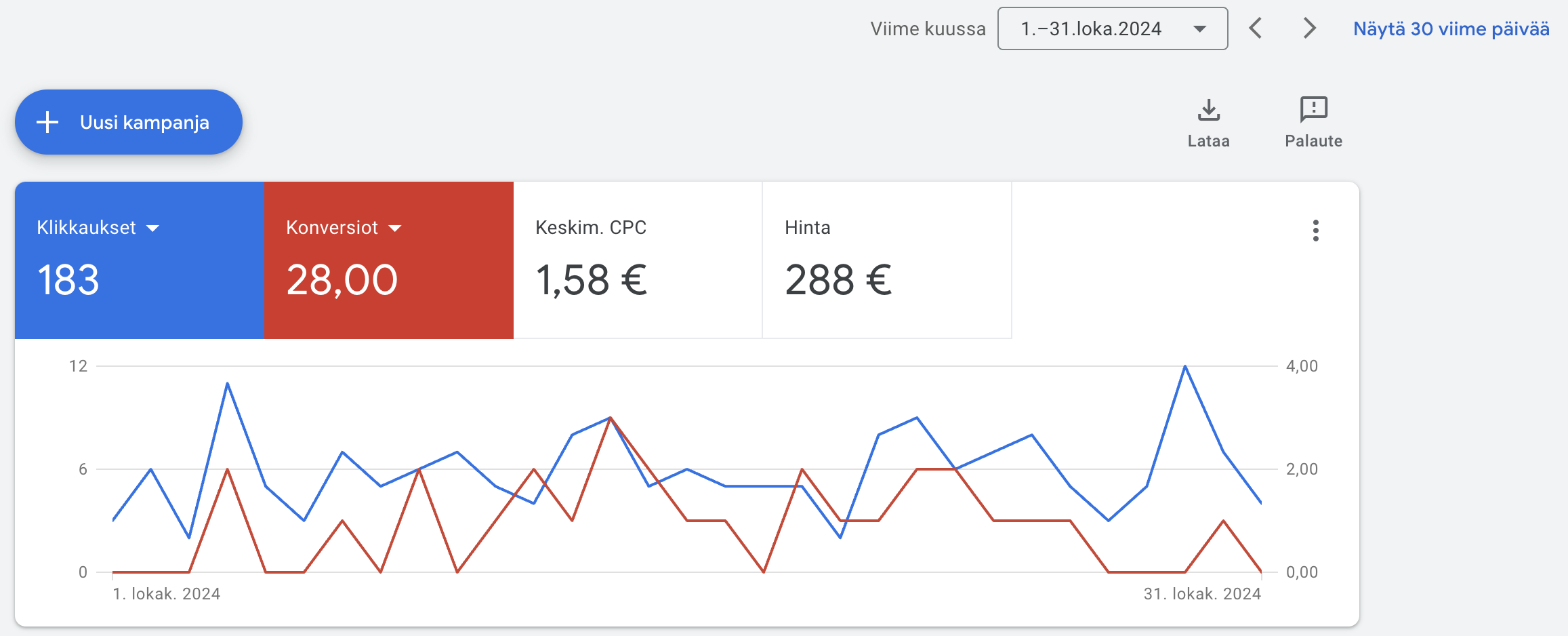
Task: Go to the next date period
Action: (1309, 28)
